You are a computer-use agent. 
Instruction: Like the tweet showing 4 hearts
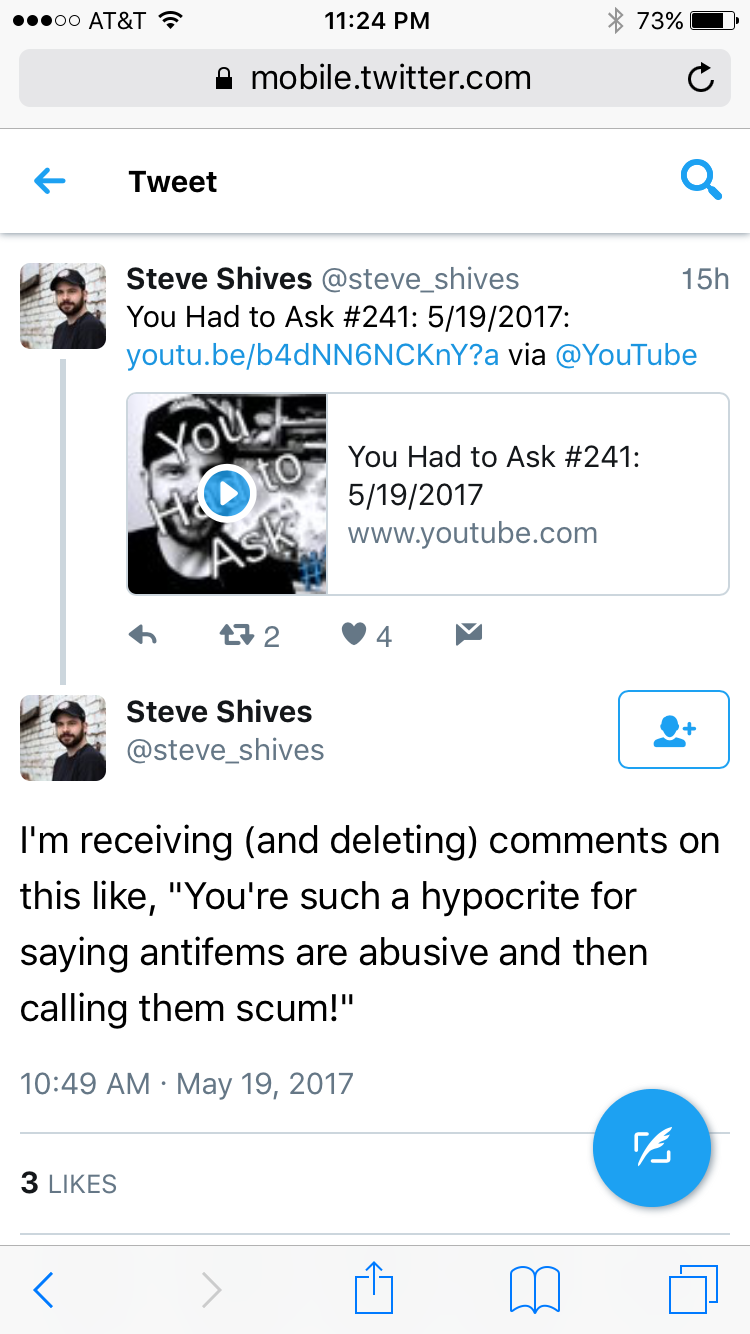pyautogui.click(x=354, y=633)
